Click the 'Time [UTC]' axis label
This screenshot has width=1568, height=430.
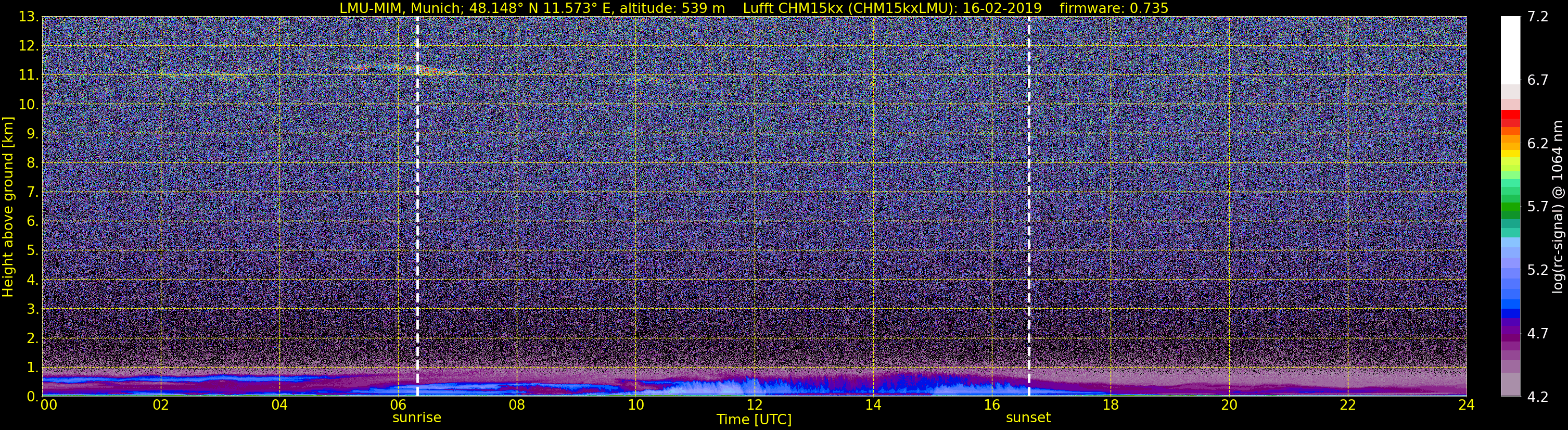coord(754,420)
